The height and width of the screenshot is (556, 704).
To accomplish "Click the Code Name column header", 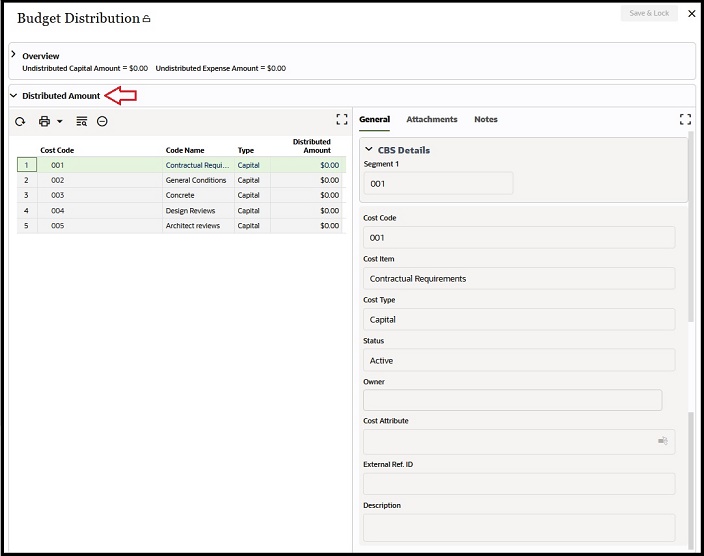I will [x=185, y=150].
